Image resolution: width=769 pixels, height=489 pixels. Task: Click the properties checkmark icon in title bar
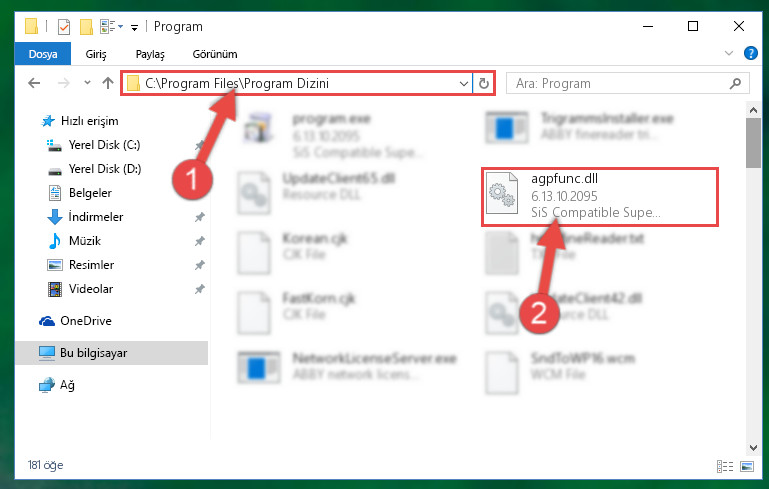(64, 26)
